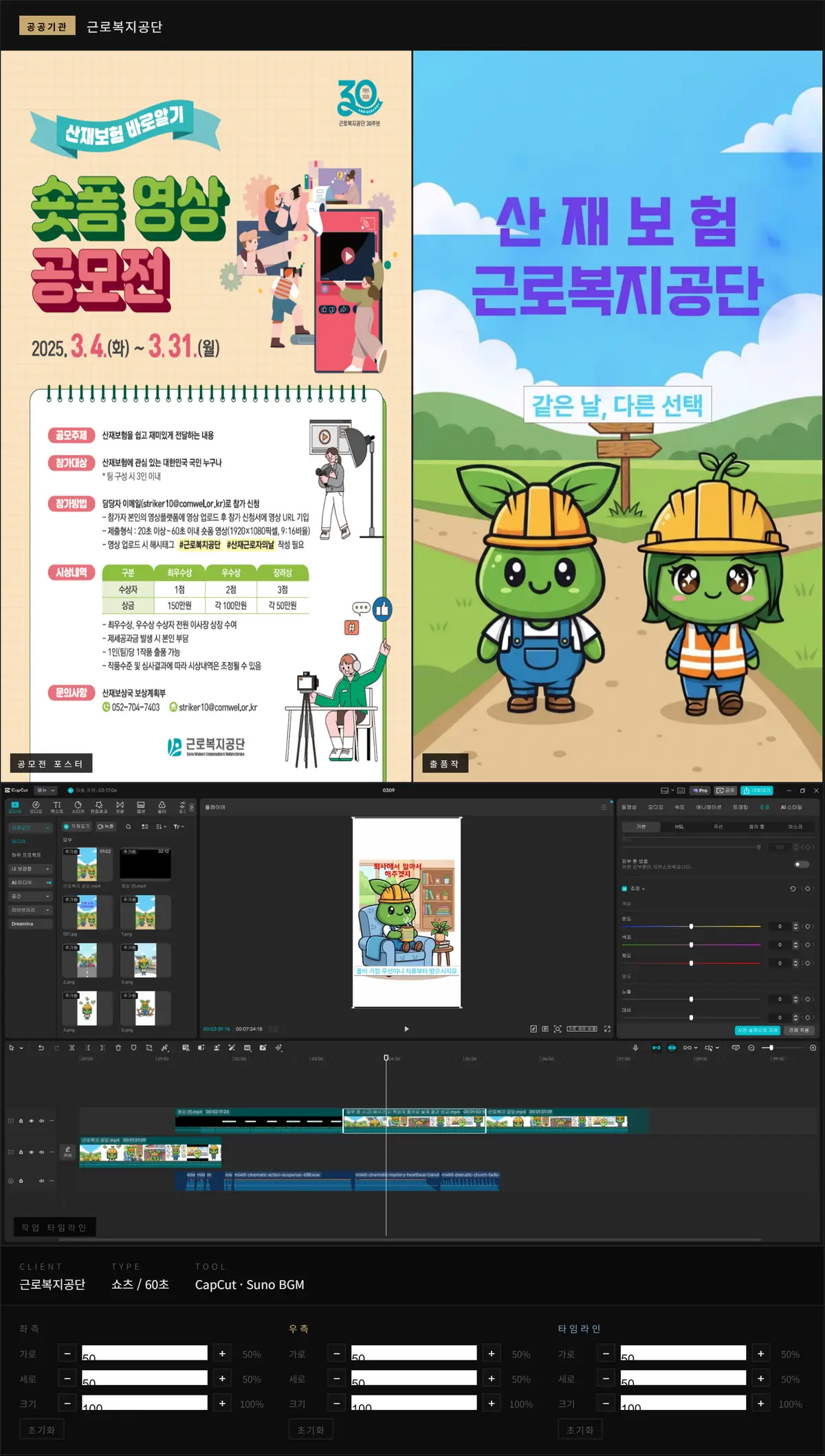The image size is (825, 1456).
Task: Switch to the 애니메이션 tab
Action: [708, 807]
